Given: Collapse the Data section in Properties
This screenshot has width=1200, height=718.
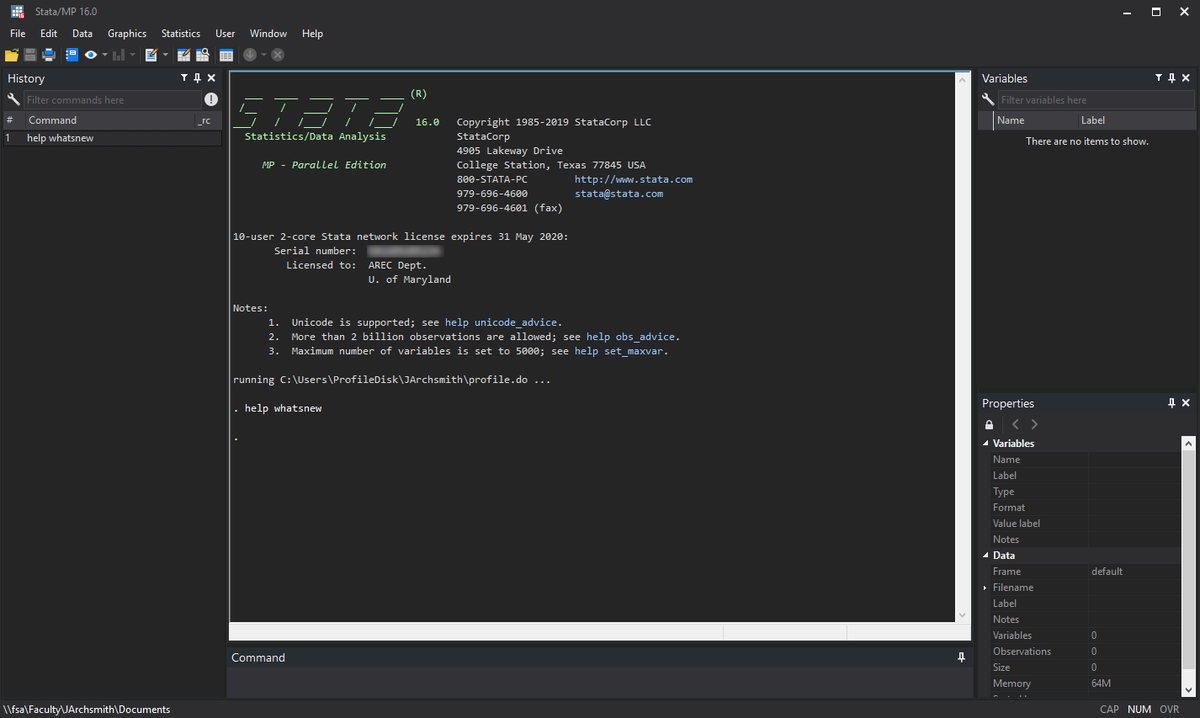Looking at the screenshot, I should point(985,555).
